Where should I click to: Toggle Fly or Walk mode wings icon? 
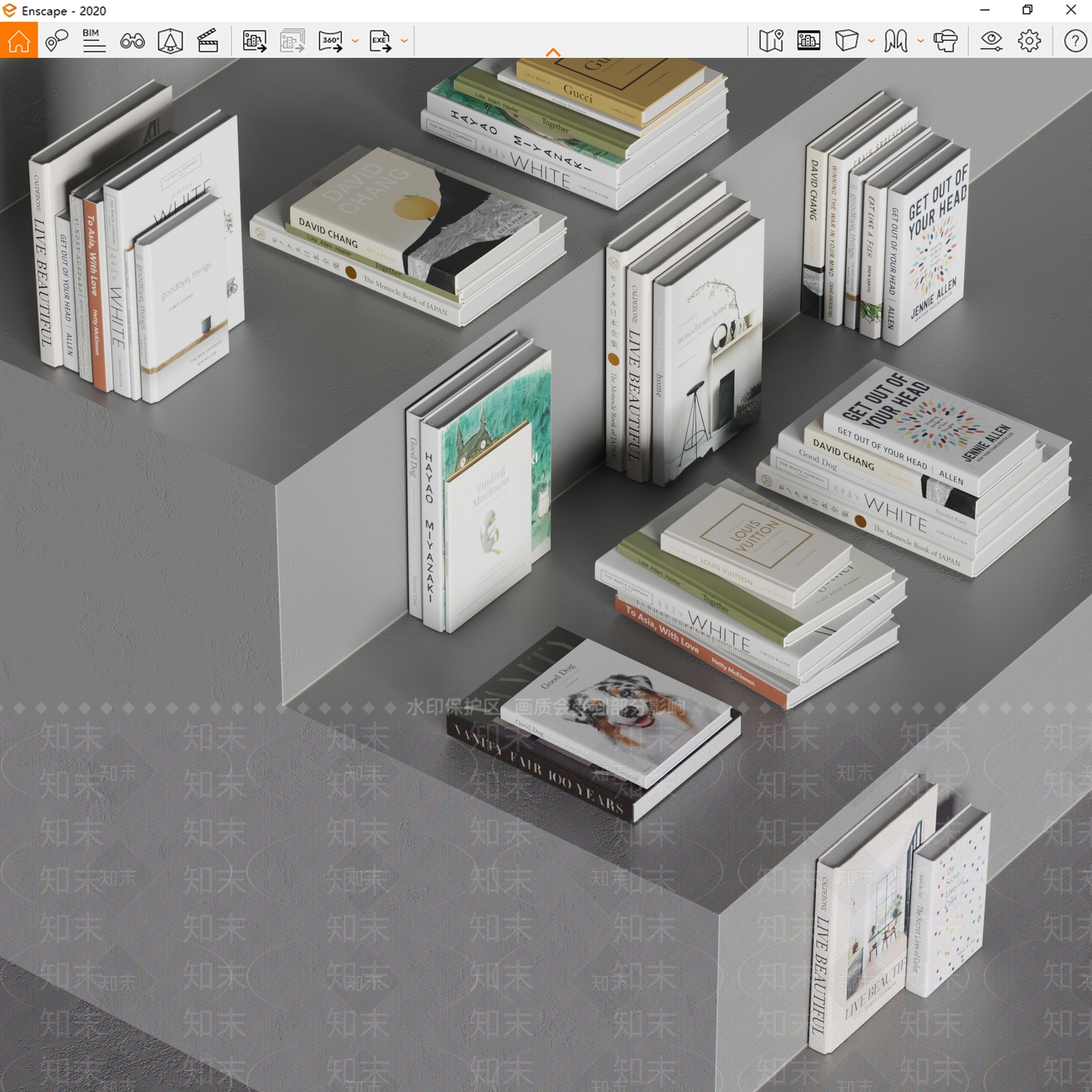tap(896, 41)
